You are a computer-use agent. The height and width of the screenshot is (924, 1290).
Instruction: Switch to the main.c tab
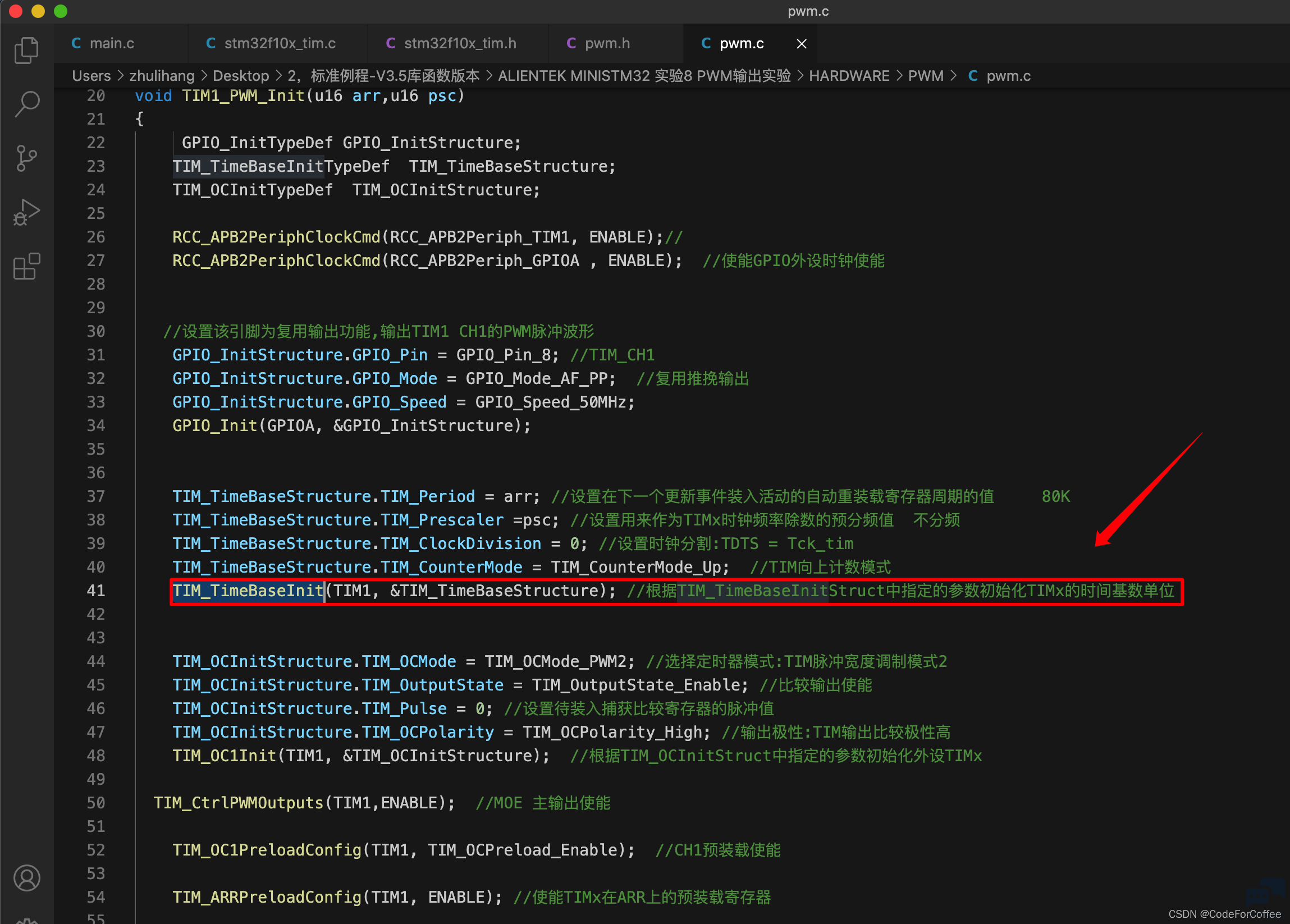click(x=112, y=43)
